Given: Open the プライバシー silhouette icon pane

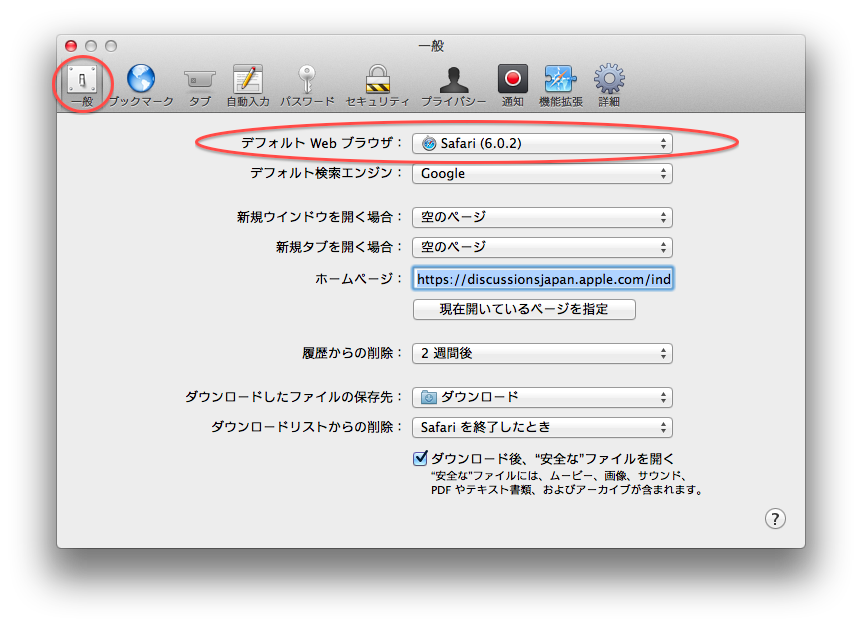Looking at the screenshot, I should point(454,85).
